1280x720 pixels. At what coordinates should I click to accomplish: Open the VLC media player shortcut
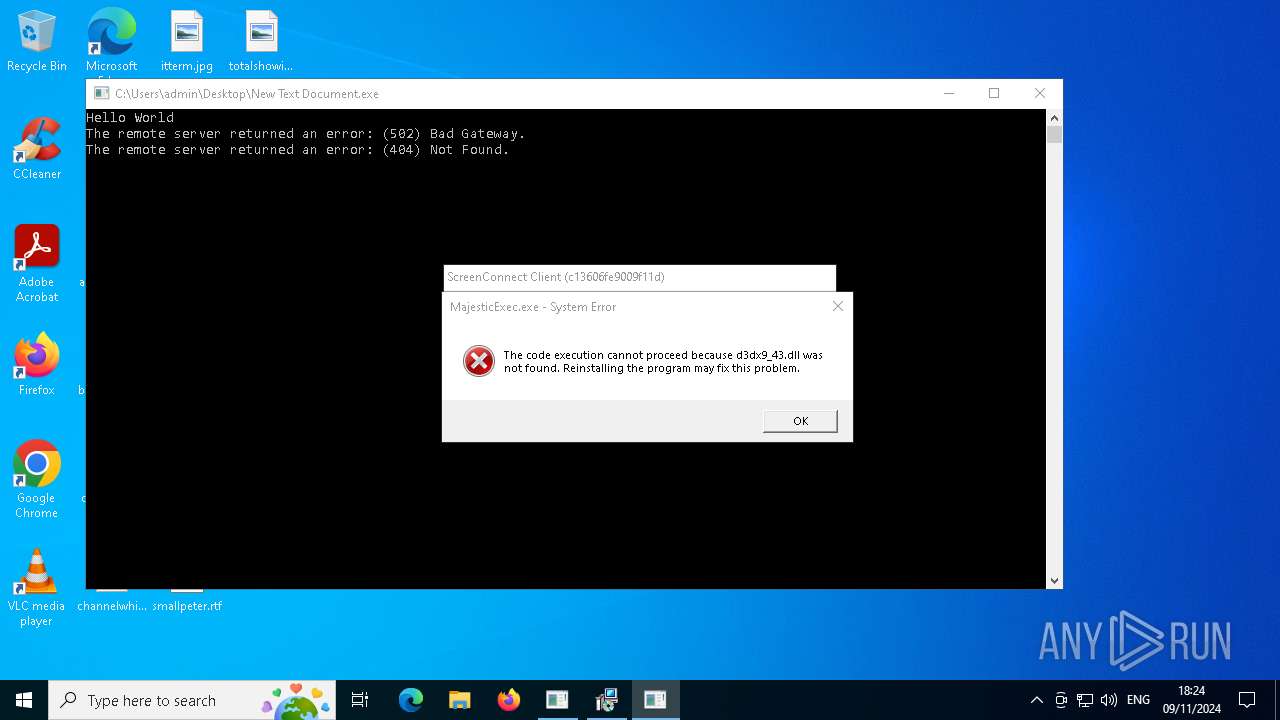[37, 588]
